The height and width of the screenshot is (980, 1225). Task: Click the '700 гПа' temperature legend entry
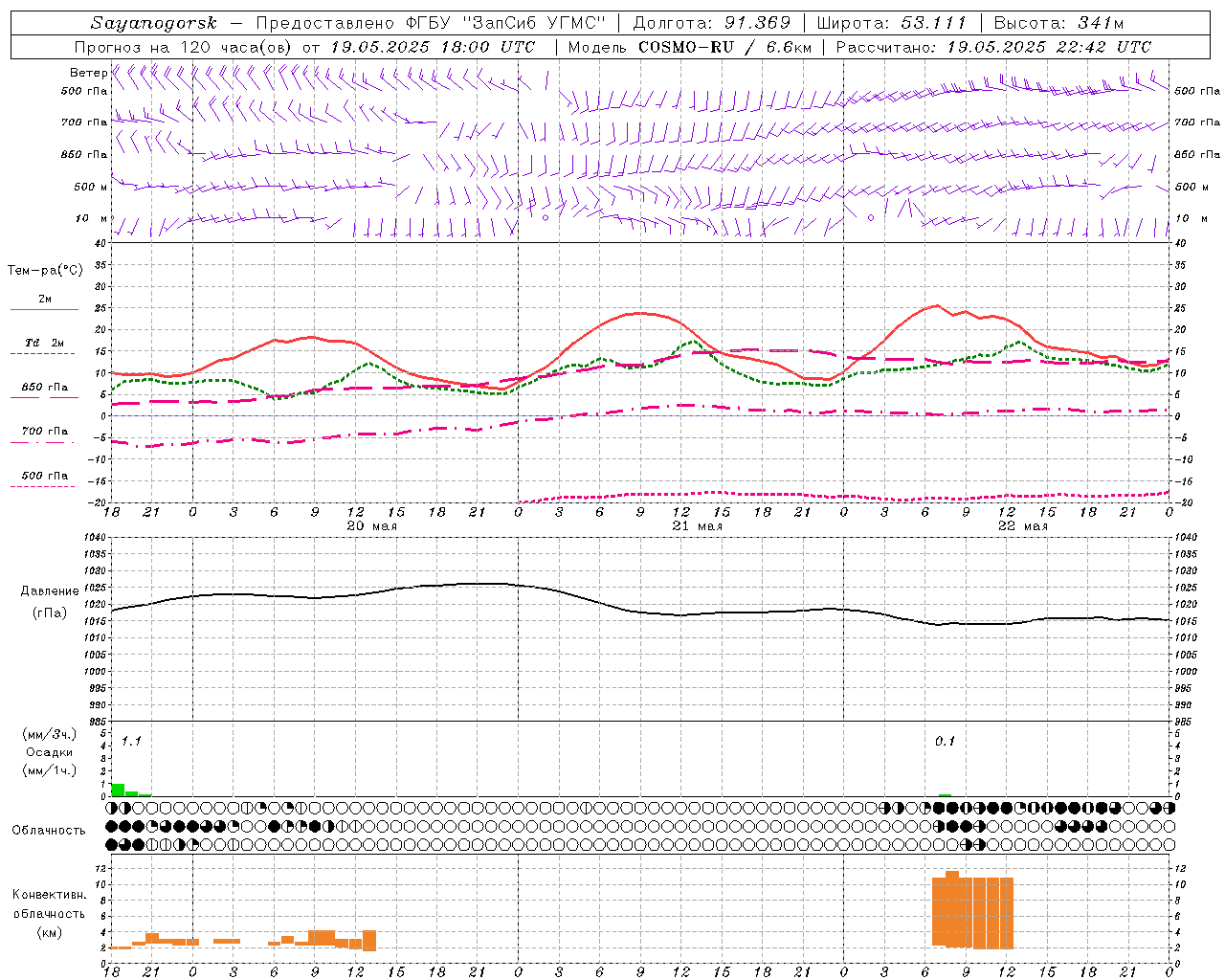(44, 432)
